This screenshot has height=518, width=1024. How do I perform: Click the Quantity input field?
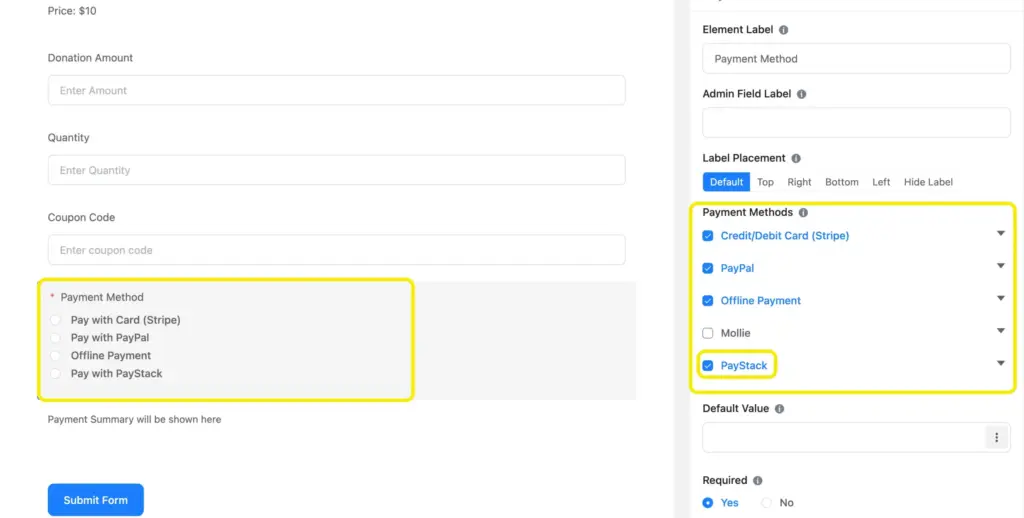pyautogui.click(x=336, y=170)
